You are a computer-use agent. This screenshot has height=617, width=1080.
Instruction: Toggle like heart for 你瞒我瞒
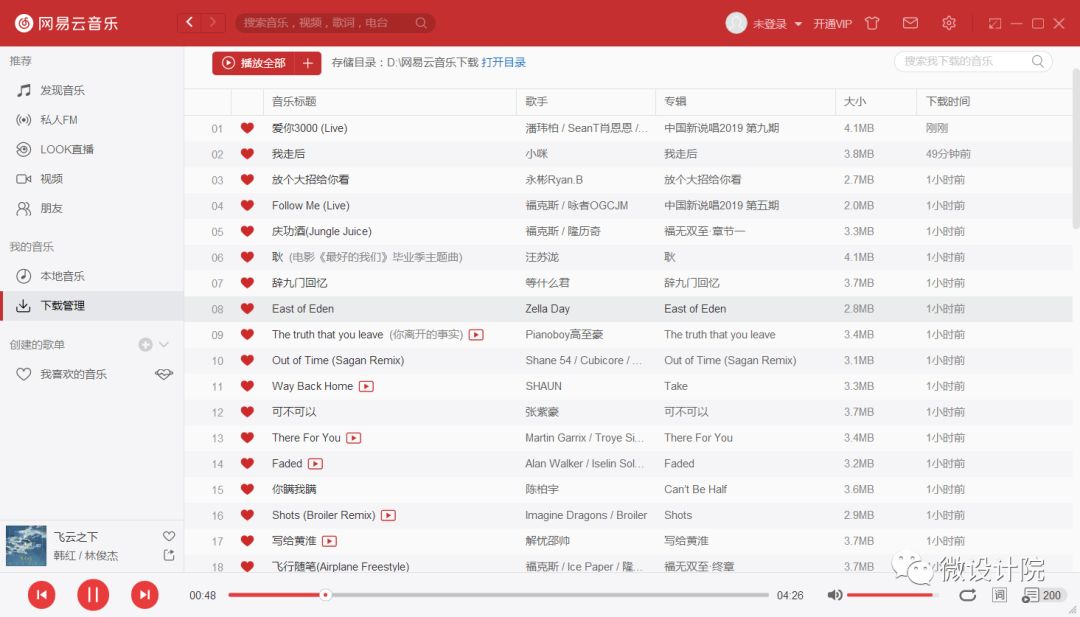[247, 490]
